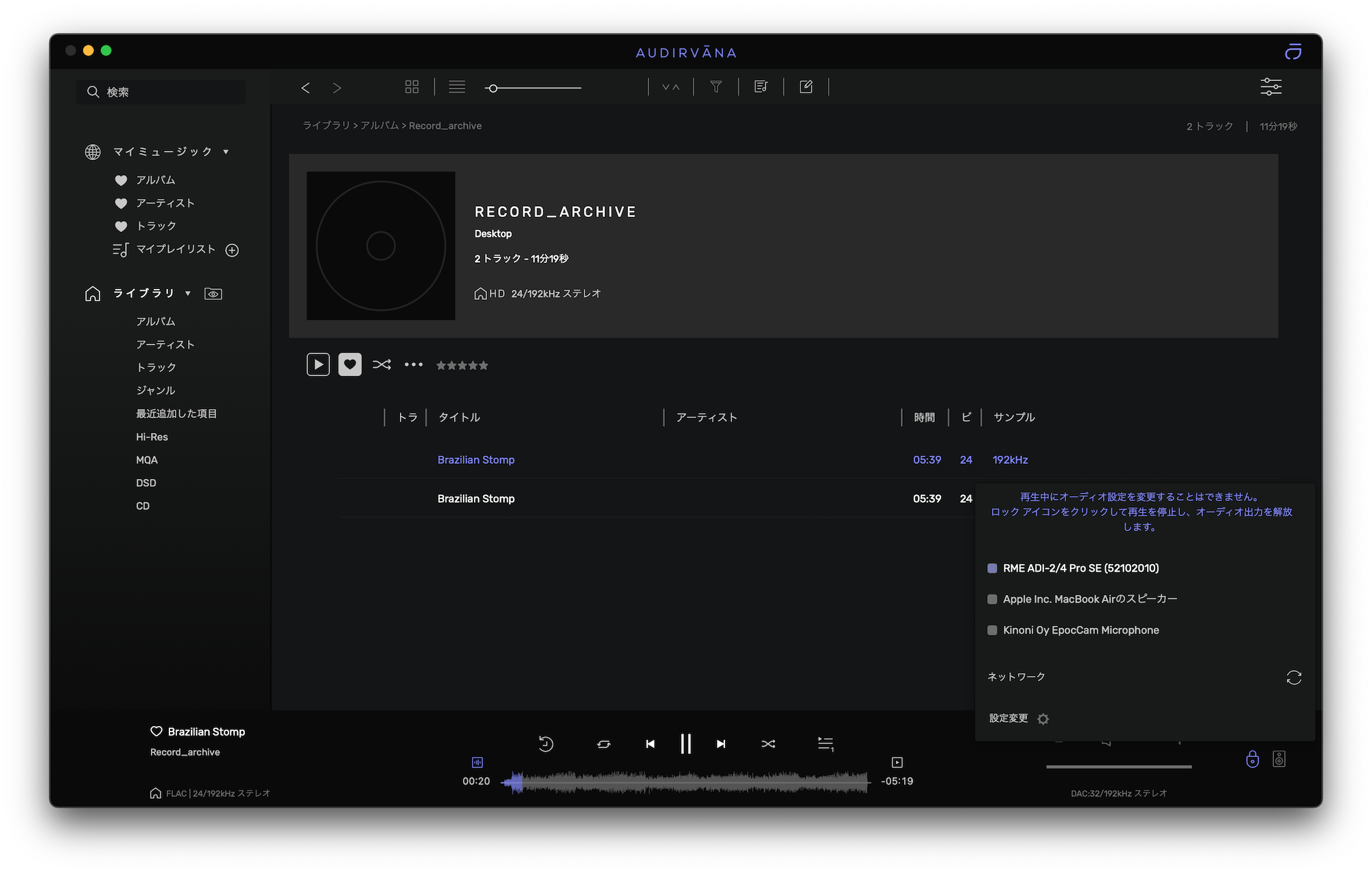The width and height of the screenshot is (1372, 873).
Task: Collapse the ライブラリ section arrow
Action: coord(188,293)
